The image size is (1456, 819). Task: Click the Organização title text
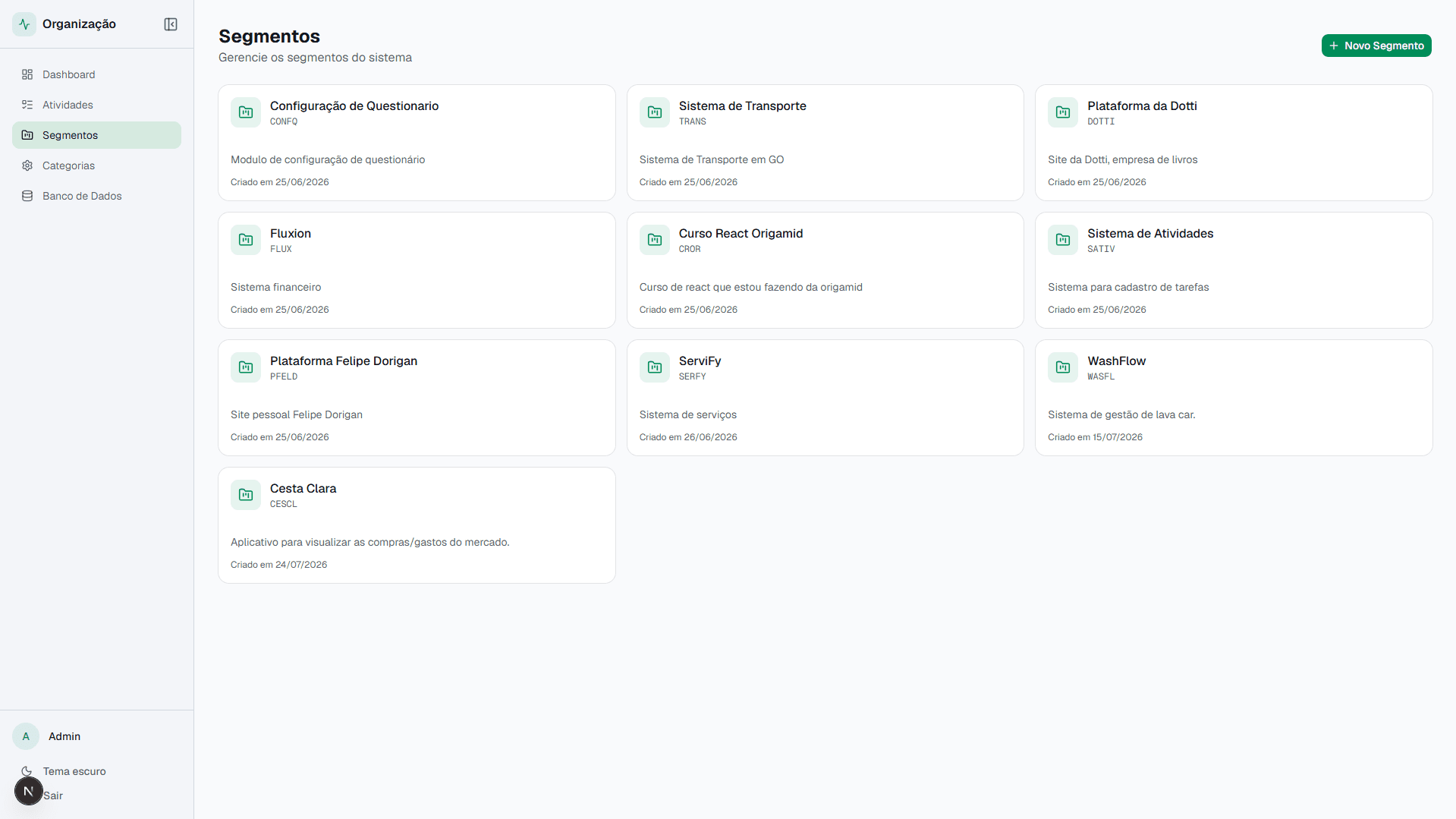point(79,24)
